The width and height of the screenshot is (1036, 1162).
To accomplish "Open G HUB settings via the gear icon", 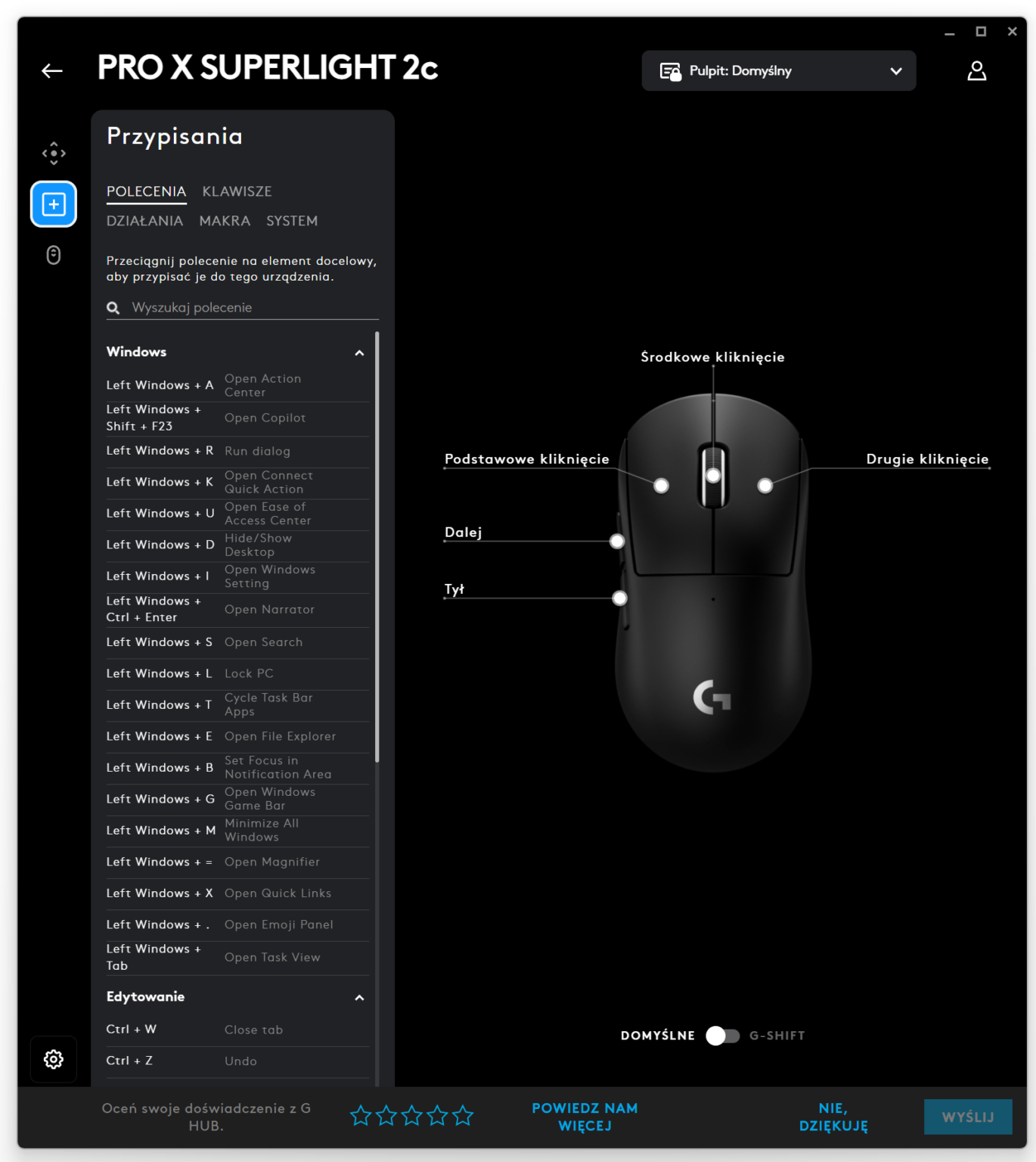I will (53, 1059).
